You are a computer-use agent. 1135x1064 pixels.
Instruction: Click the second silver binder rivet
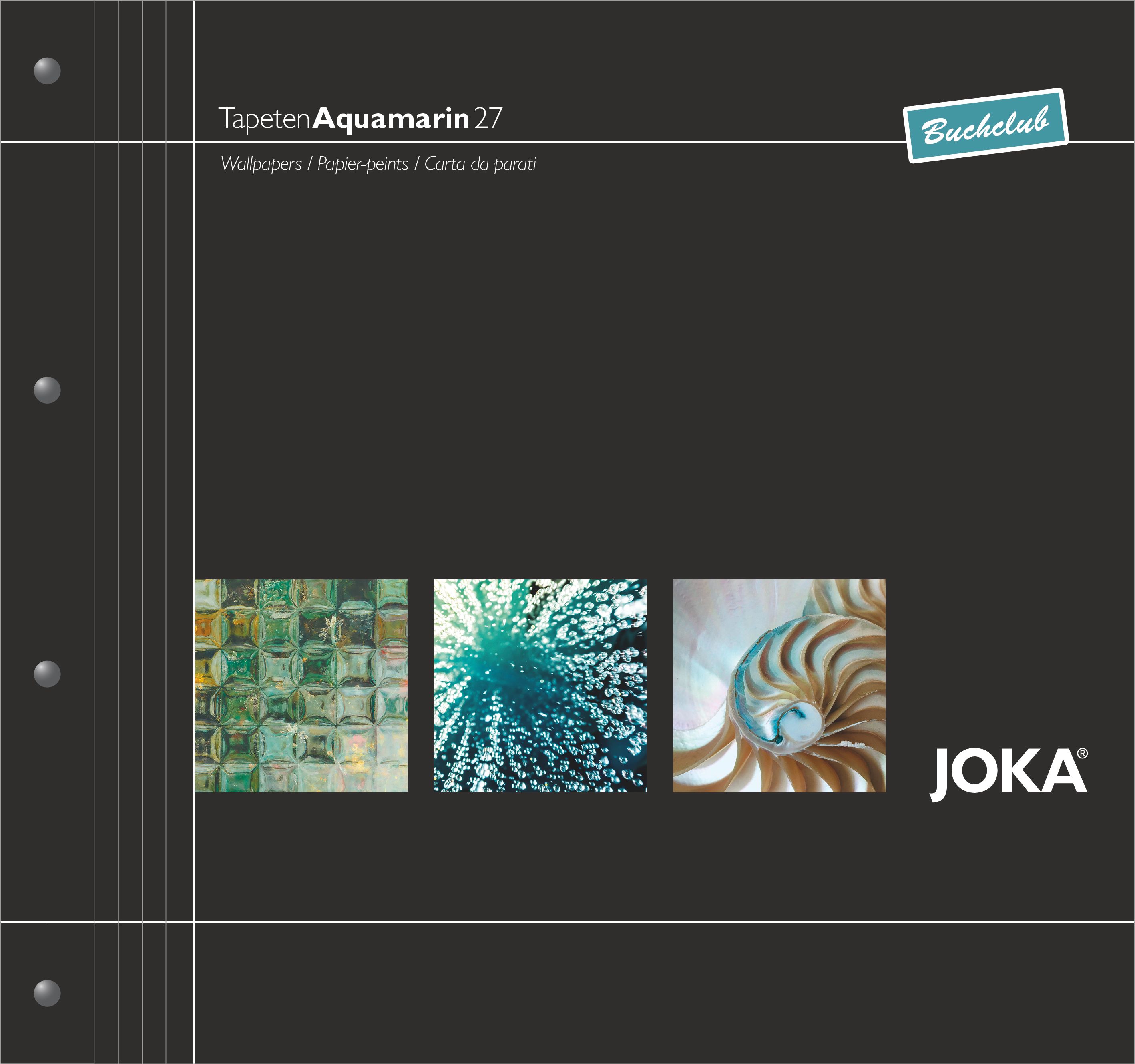(x=47, y=390)
